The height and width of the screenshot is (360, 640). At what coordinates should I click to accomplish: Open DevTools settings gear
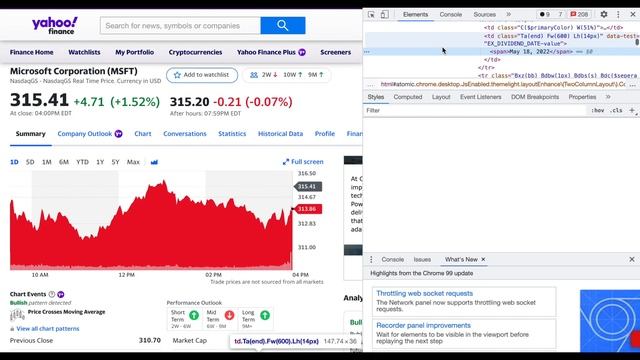pyautogui.click(x=604, y=14)
